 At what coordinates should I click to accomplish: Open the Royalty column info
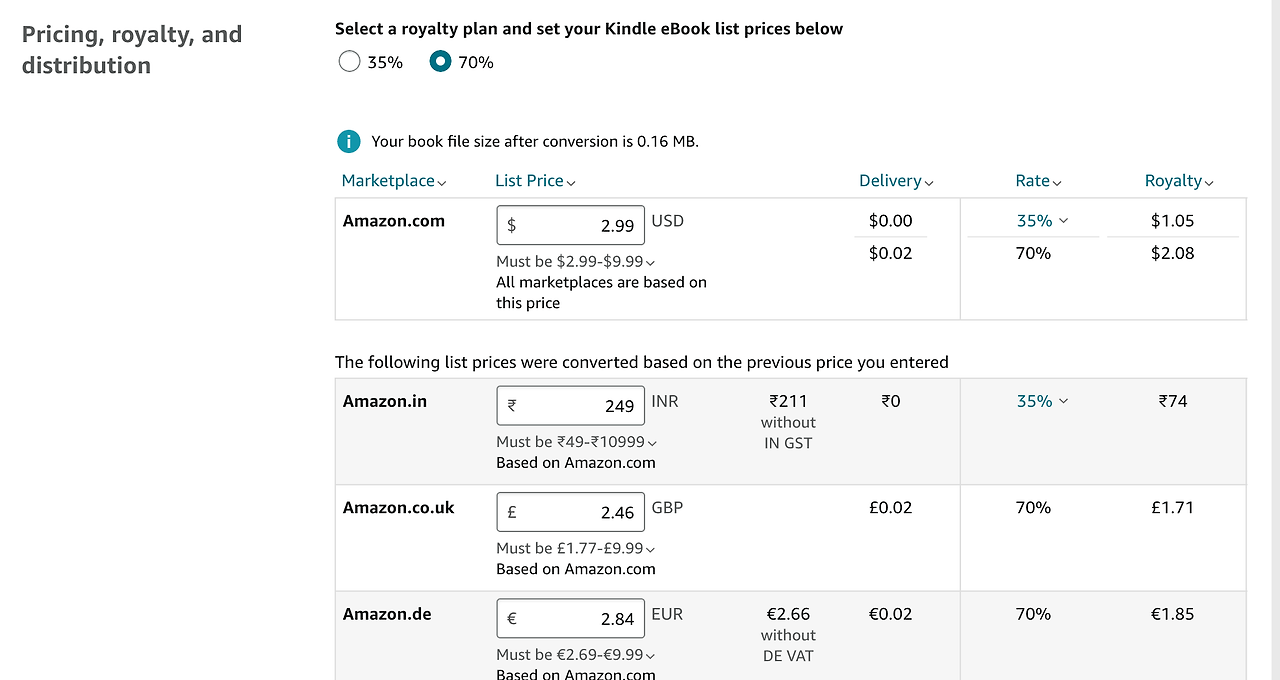1179,181
